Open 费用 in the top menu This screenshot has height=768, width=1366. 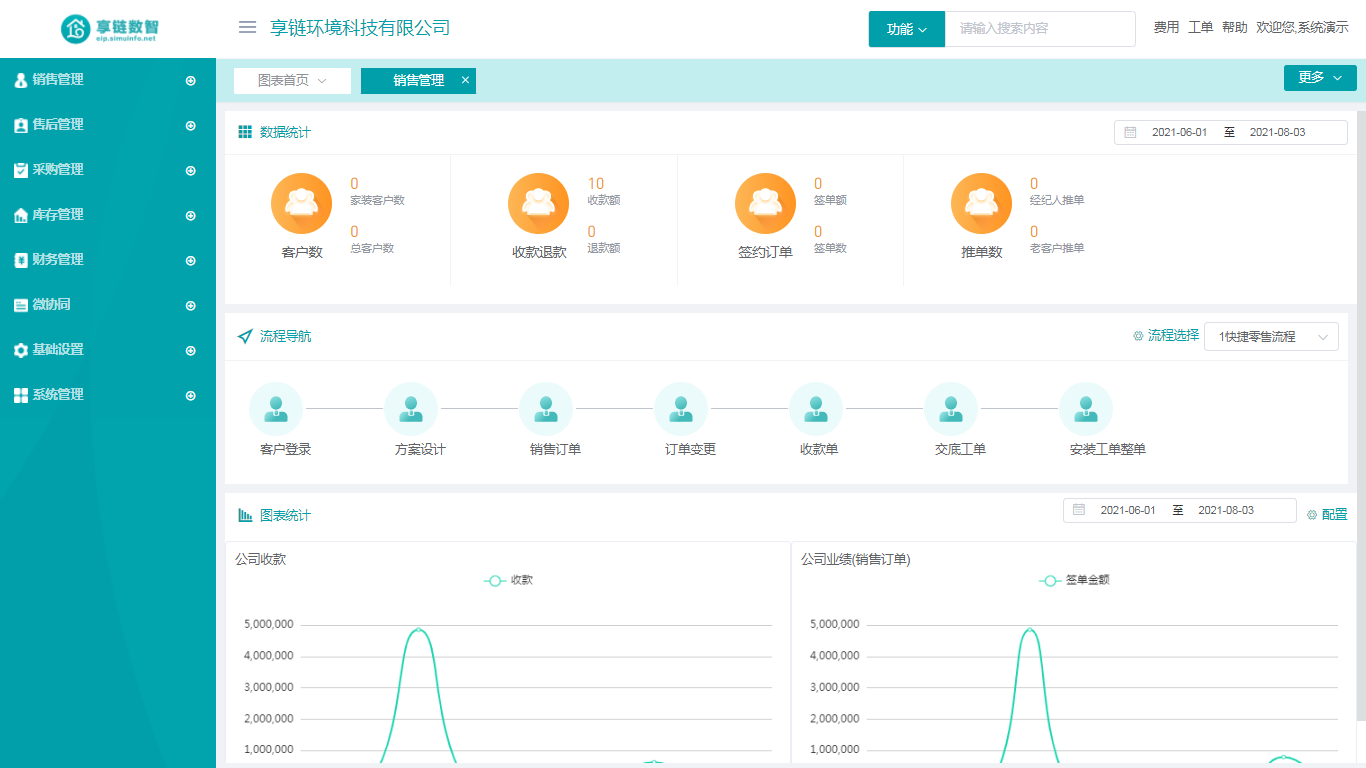(x=1166, y=28)
